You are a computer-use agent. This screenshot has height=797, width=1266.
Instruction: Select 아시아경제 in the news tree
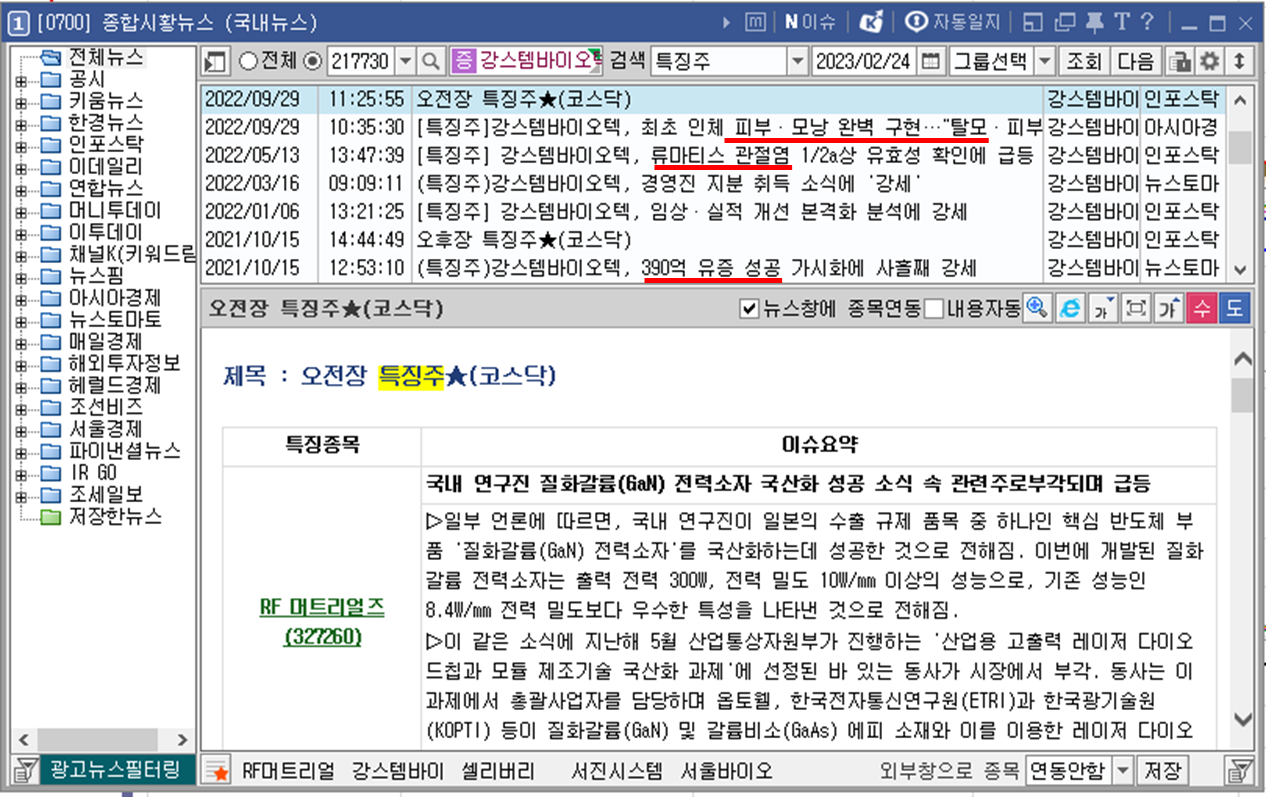114,298
